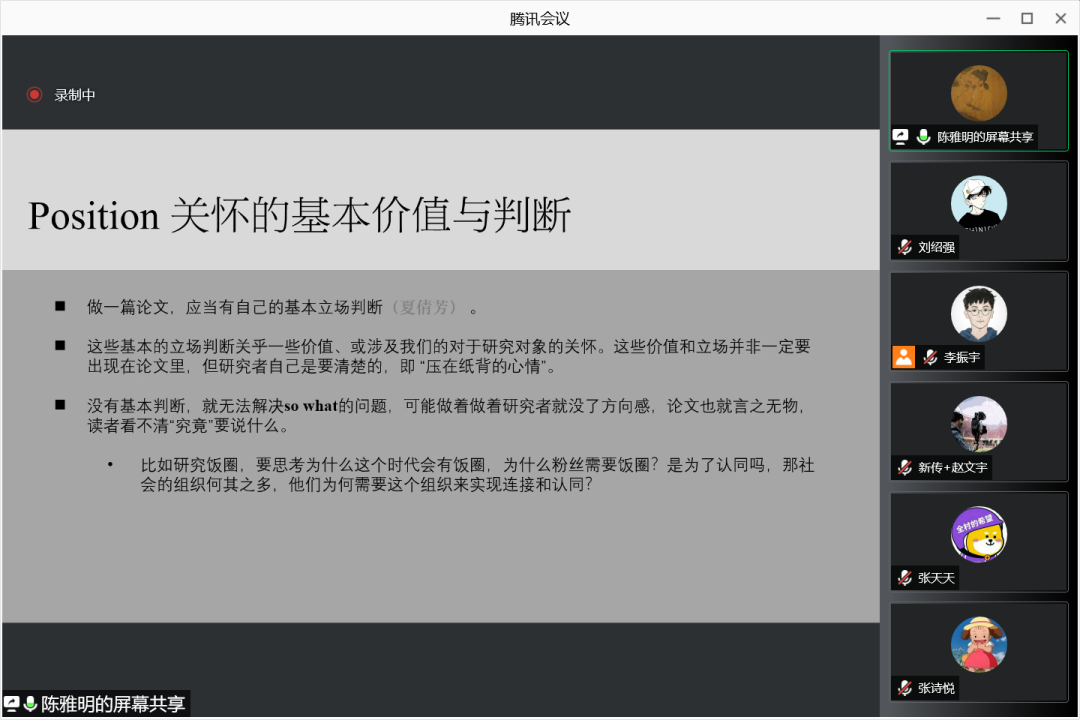Click the bottom-left screen share status icon
Viewport: 1080px width, 720px height.
click(x=12, y=704)
